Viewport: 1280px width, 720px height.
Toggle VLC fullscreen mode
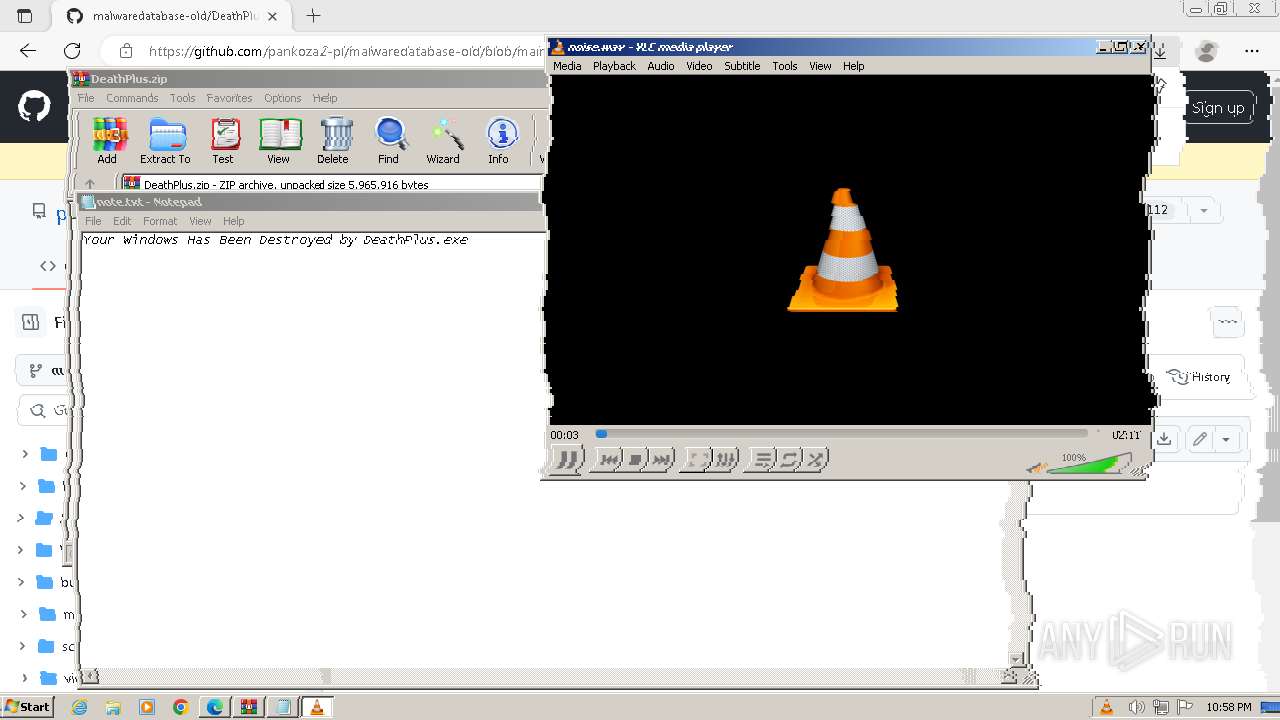(x=698, y=459)
